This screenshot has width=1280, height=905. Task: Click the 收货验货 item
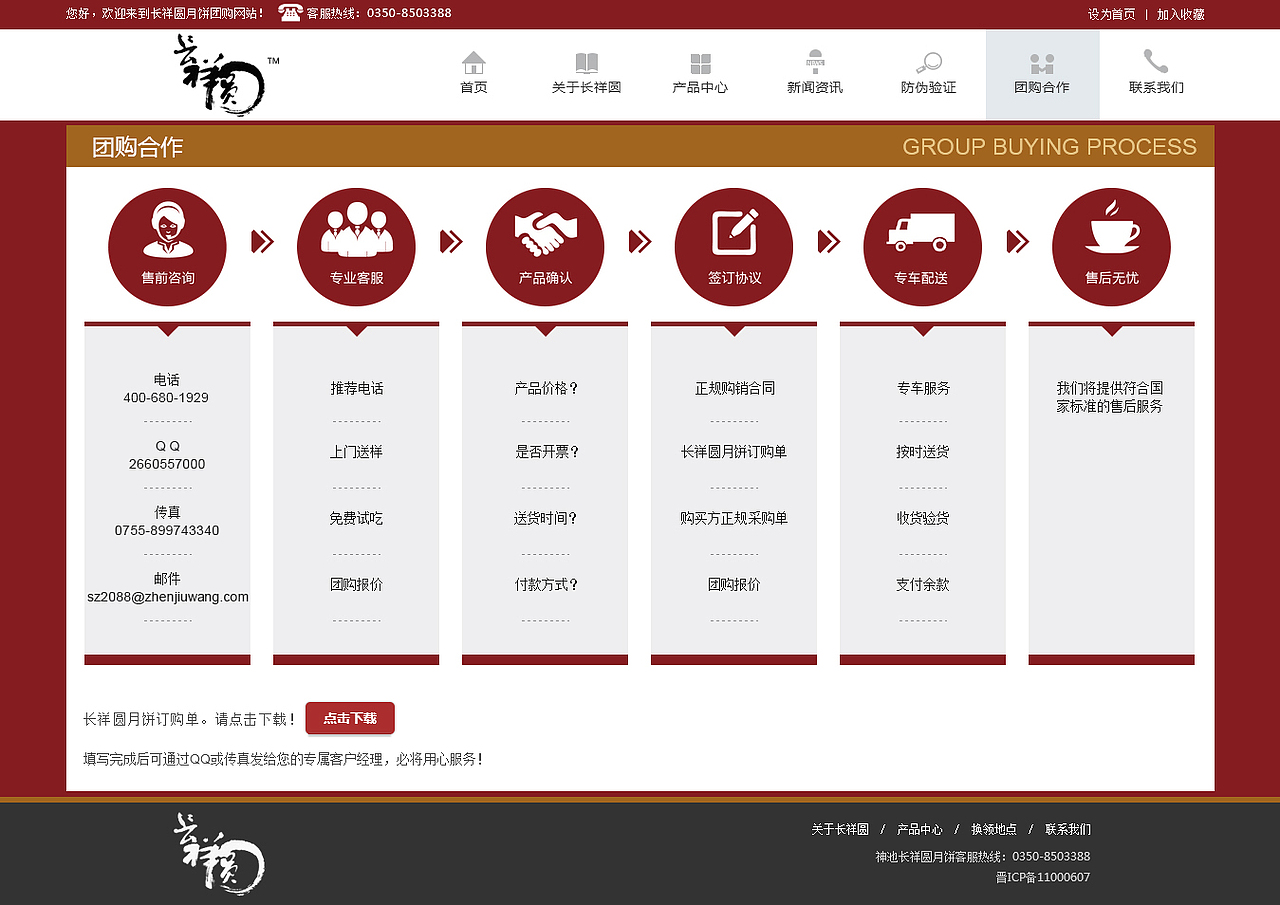click(x=923, y=518)
